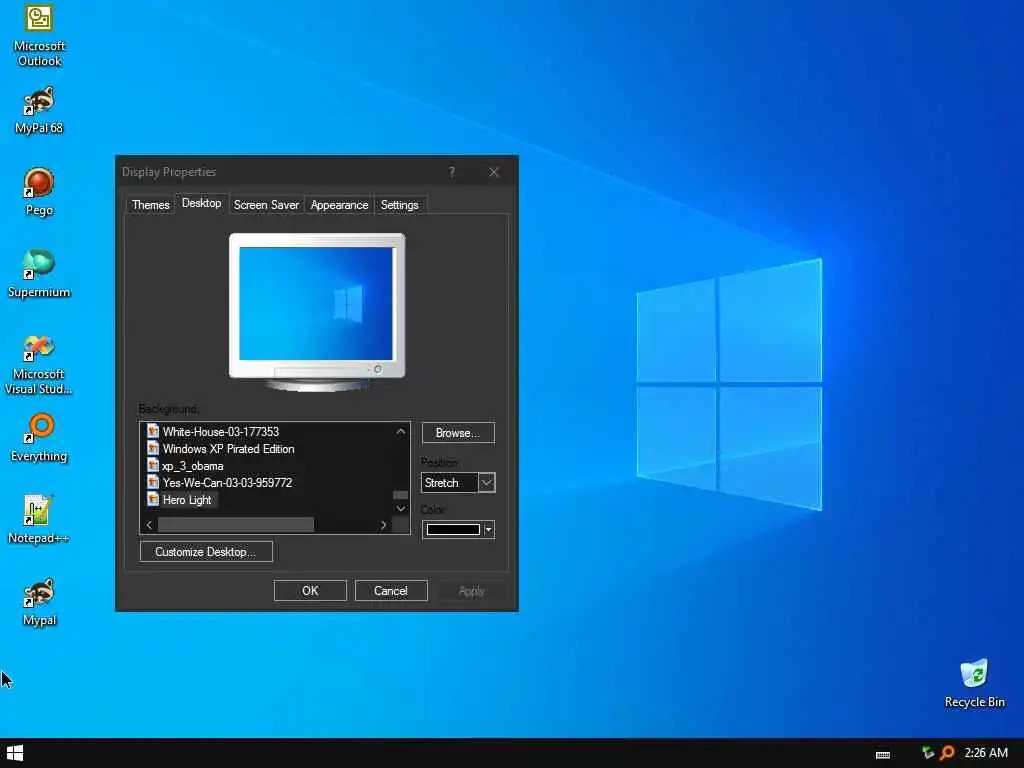Viewport: 1024px width, 768px height.
Task: Open the Settings tab
Action: coord(400,205)
